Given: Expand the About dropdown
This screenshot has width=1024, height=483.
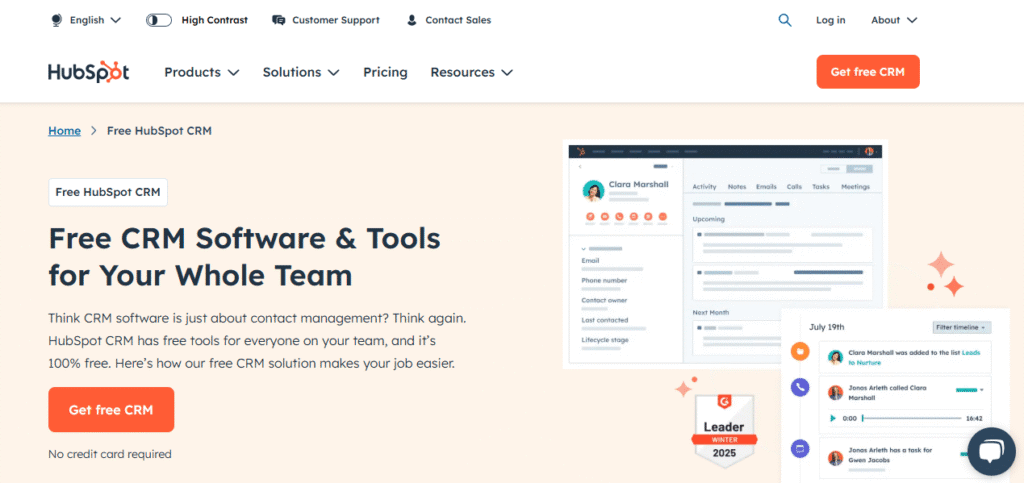Looking at the screenshot, I should tap(894, 20).
